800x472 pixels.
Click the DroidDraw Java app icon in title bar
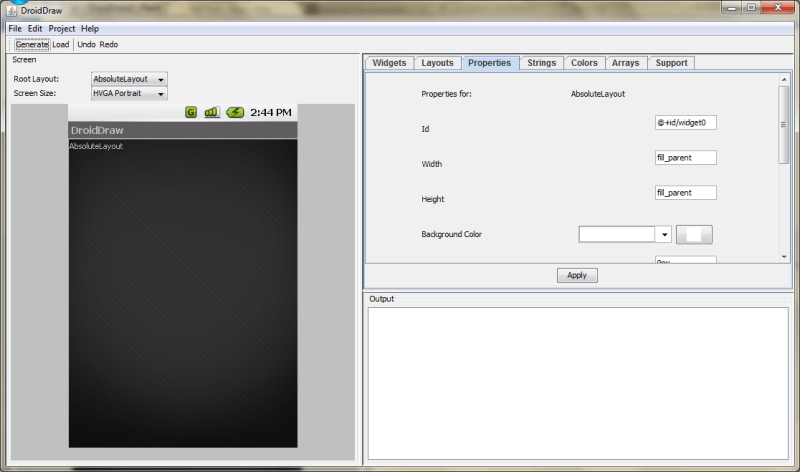(12, 10)
